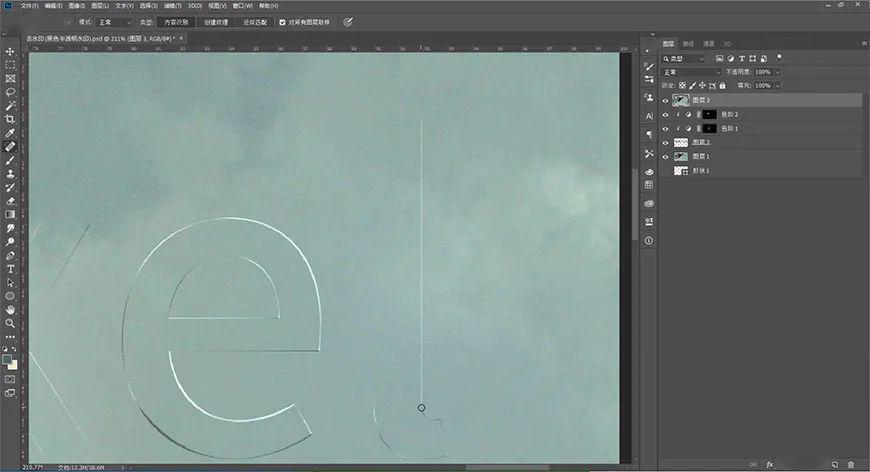This screenshot has height=472, width=870.
Task: Select the Horizontal Type tool
Action: (10, 269)
